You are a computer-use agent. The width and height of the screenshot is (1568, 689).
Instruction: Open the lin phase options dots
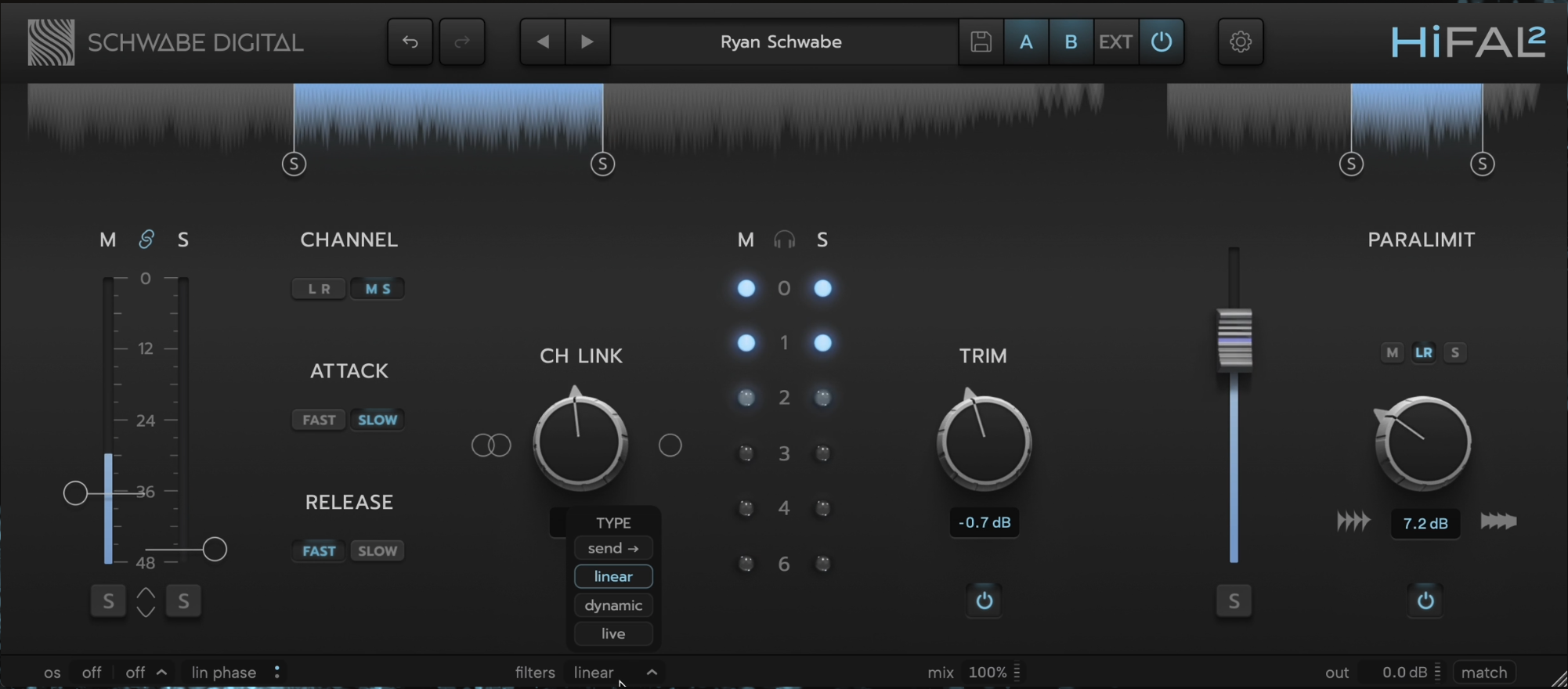(277, 673)
